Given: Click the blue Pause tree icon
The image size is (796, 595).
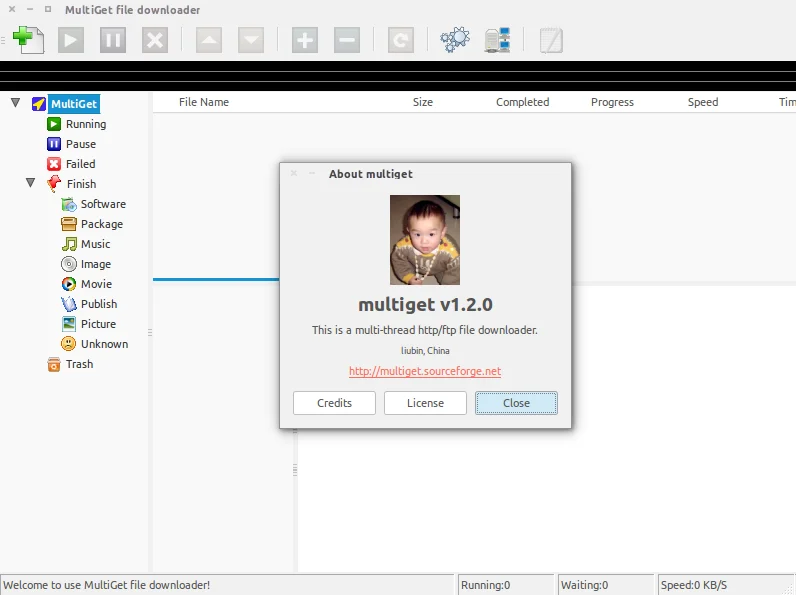Looking at the screenshot, I should tap(54, 144).
